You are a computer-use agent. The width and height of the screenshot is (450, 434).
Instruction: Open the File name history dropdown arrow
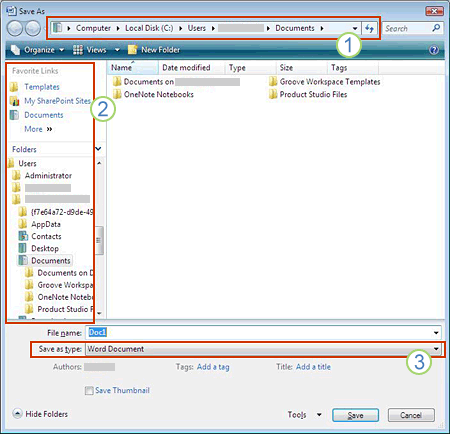[436, 333]
